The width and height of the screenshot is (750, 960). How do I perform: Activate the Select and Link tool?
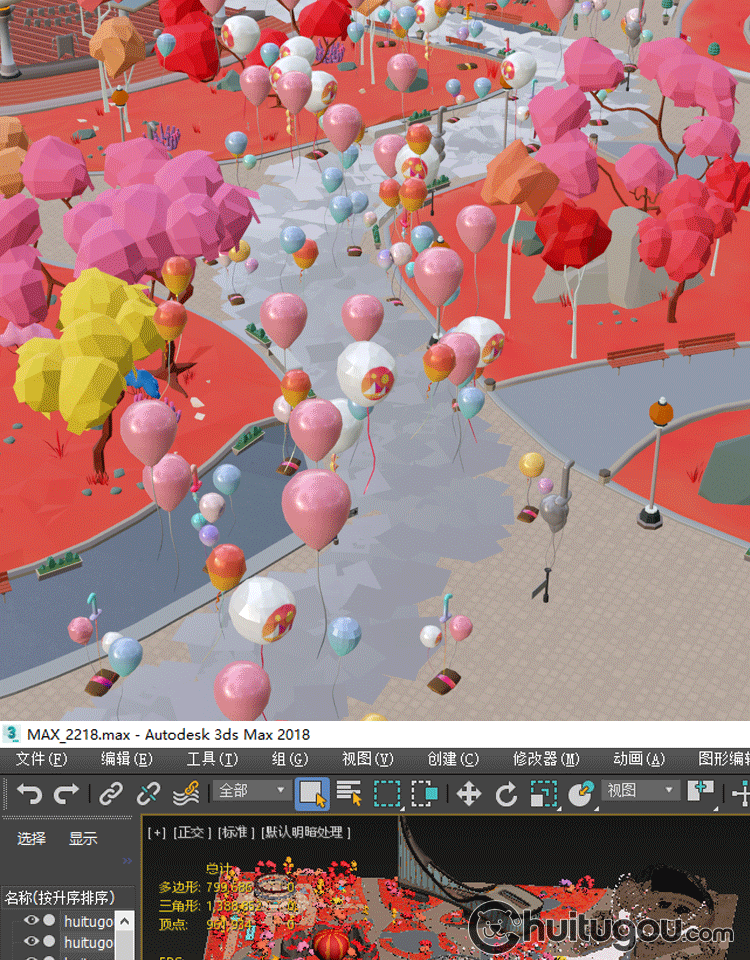click(x=110, y=794)
